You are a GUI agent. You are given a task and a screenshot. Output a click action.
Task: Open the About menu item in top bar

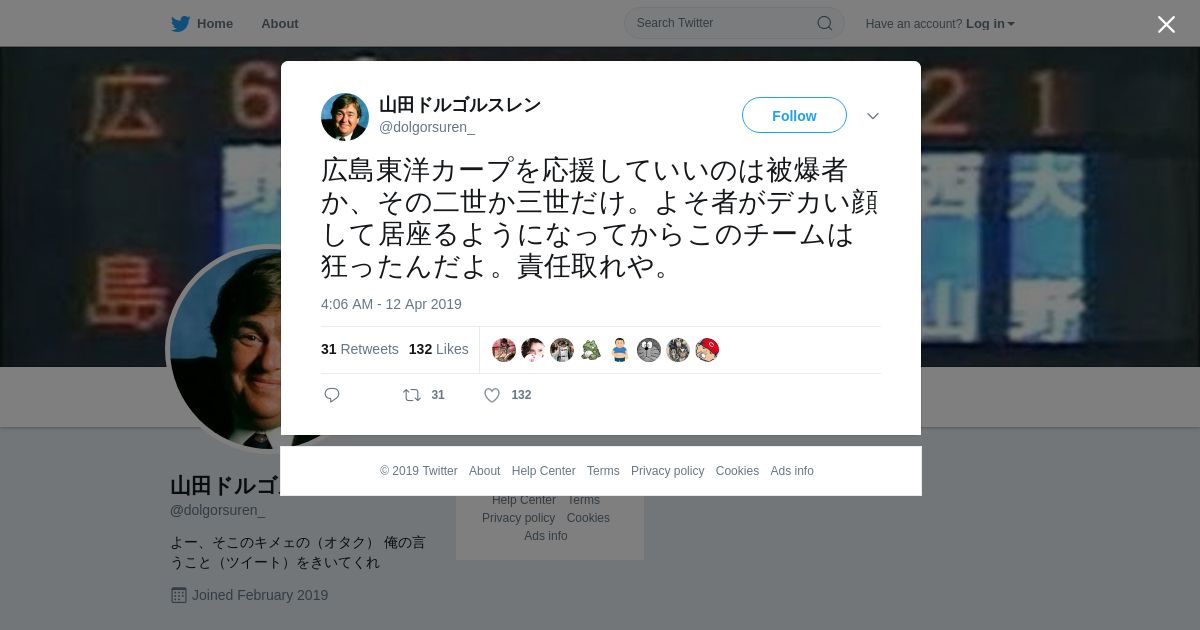[280, 24]
